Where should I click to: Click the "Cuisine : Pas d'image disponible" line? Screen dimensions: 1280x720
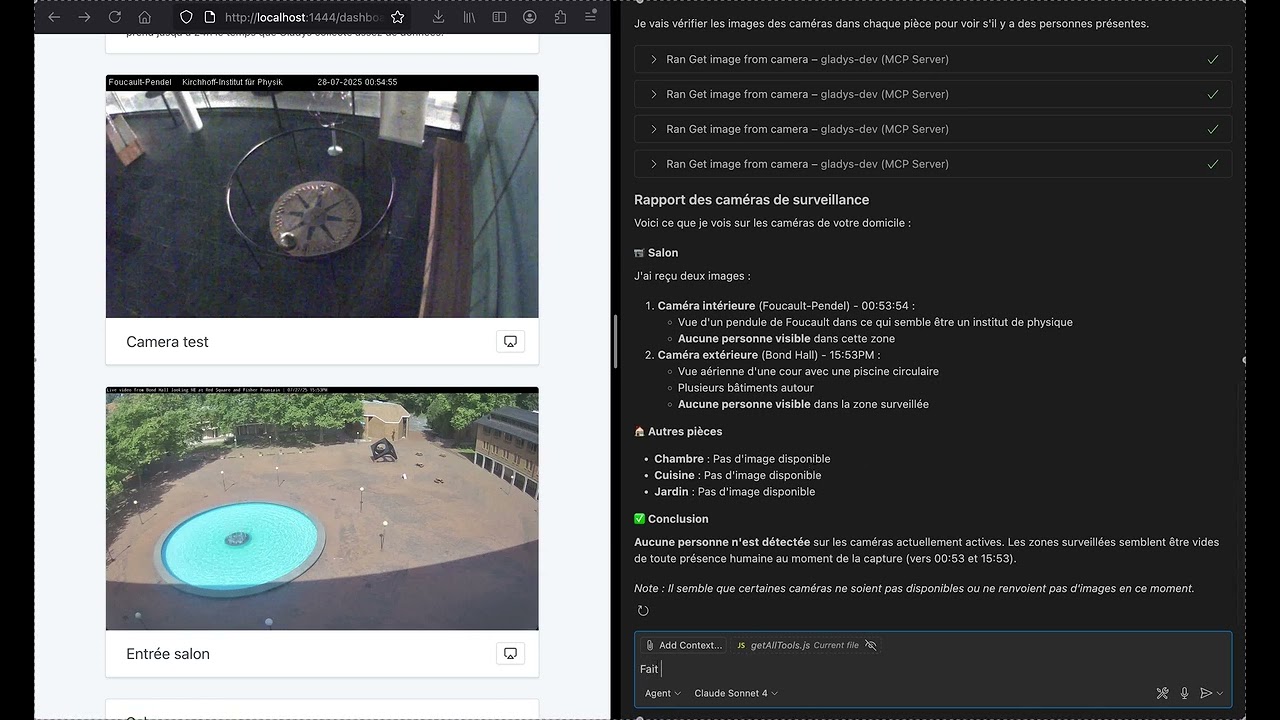tap(738, 475)
